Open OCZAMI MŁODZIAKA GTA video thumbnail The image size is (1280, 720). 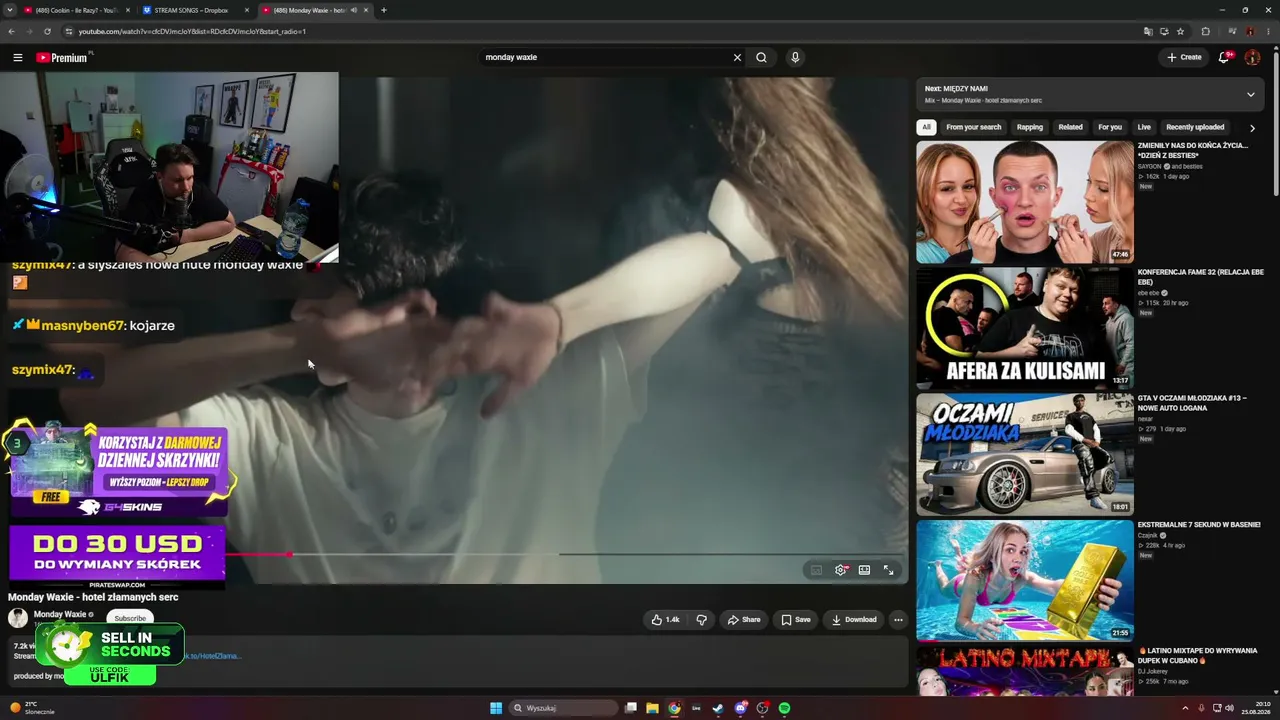(1025, 454)
